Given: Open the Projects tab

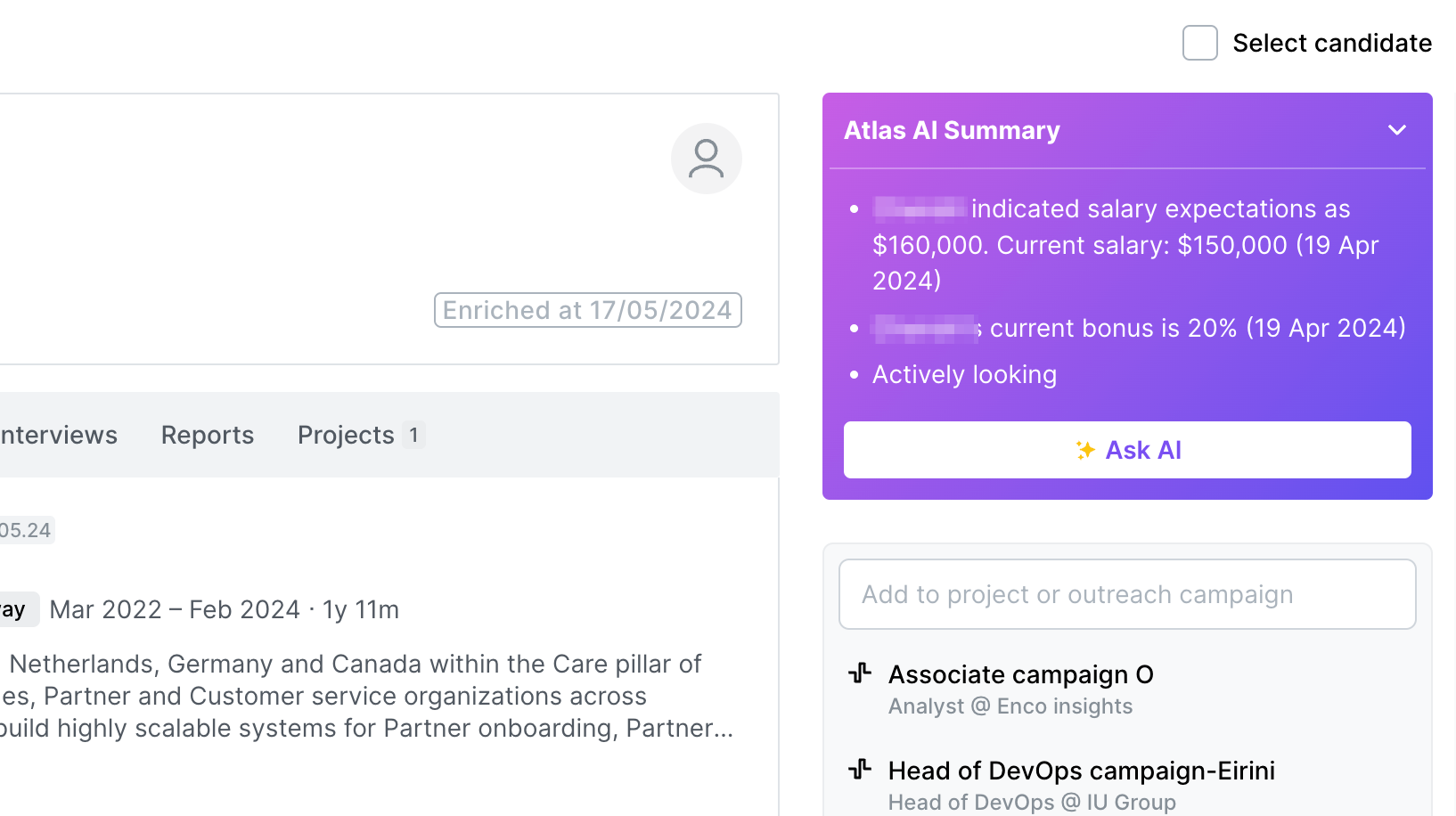Looking at the screenshot, I should coord(346,435).
